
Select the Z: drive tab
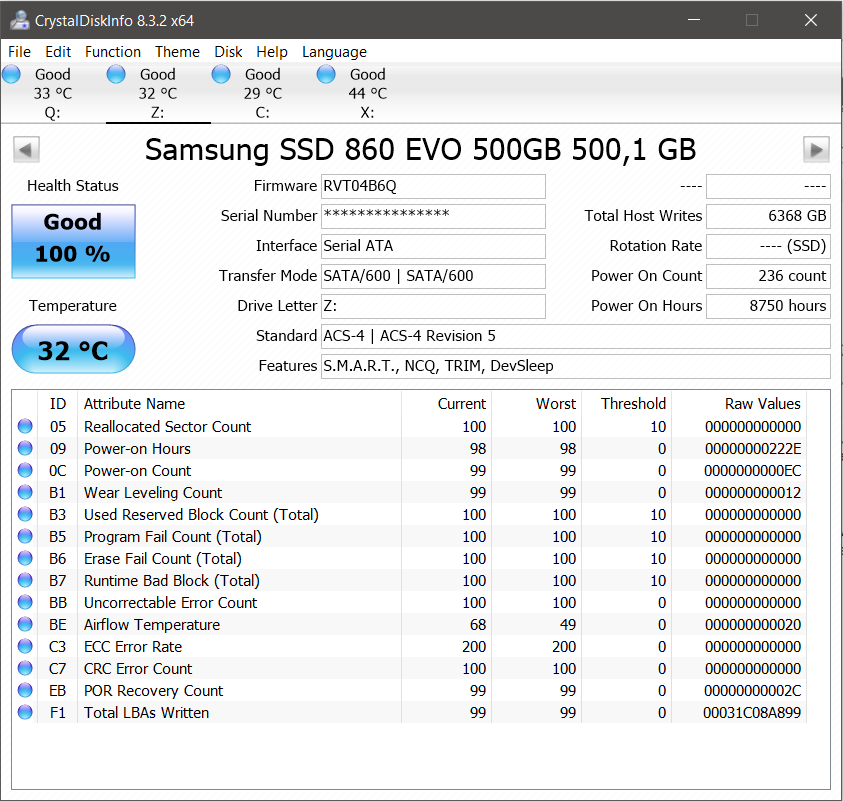[158, 94]
